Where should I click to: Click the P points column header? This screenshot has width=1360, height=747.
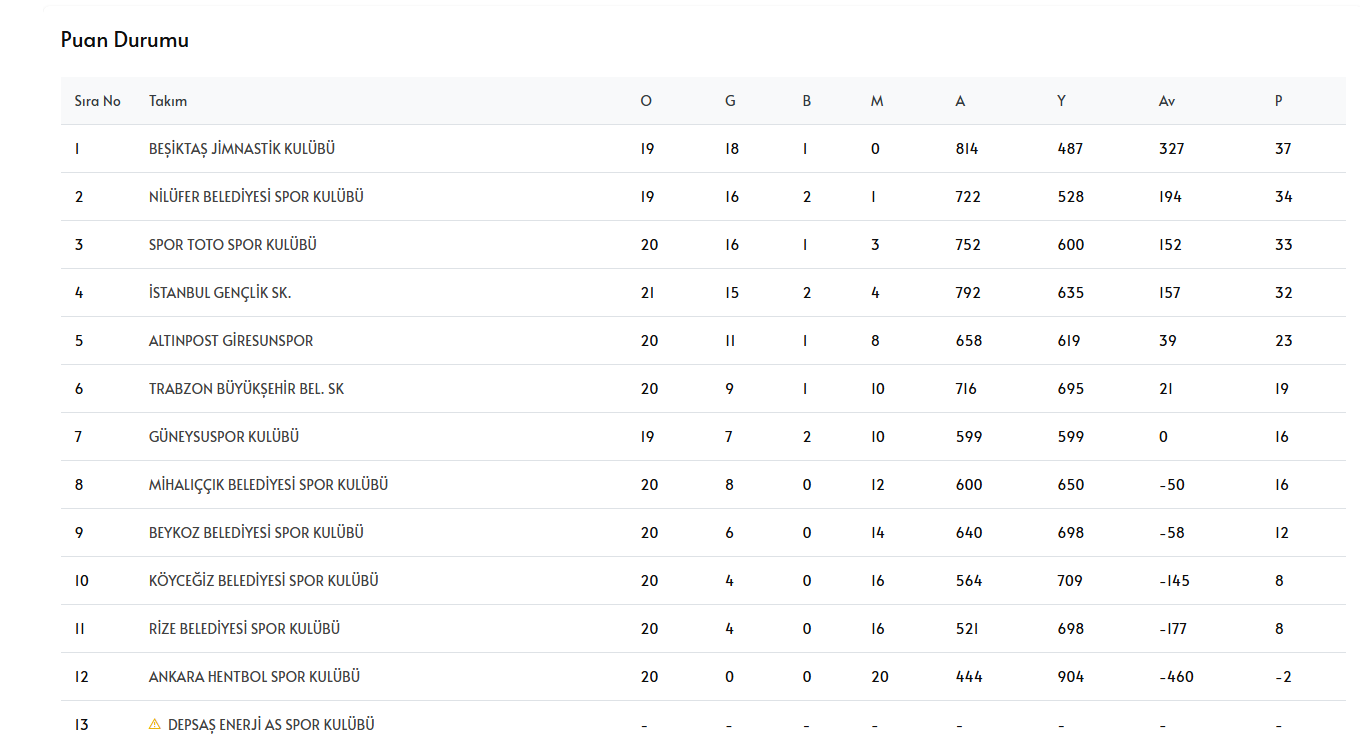1278,101
